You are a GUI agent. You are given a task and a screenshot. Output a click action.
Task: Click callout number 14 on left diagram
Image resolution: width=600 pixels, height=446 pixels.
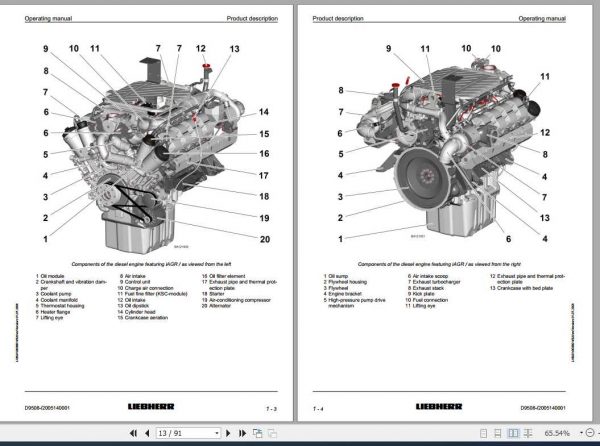pos(264,112)
